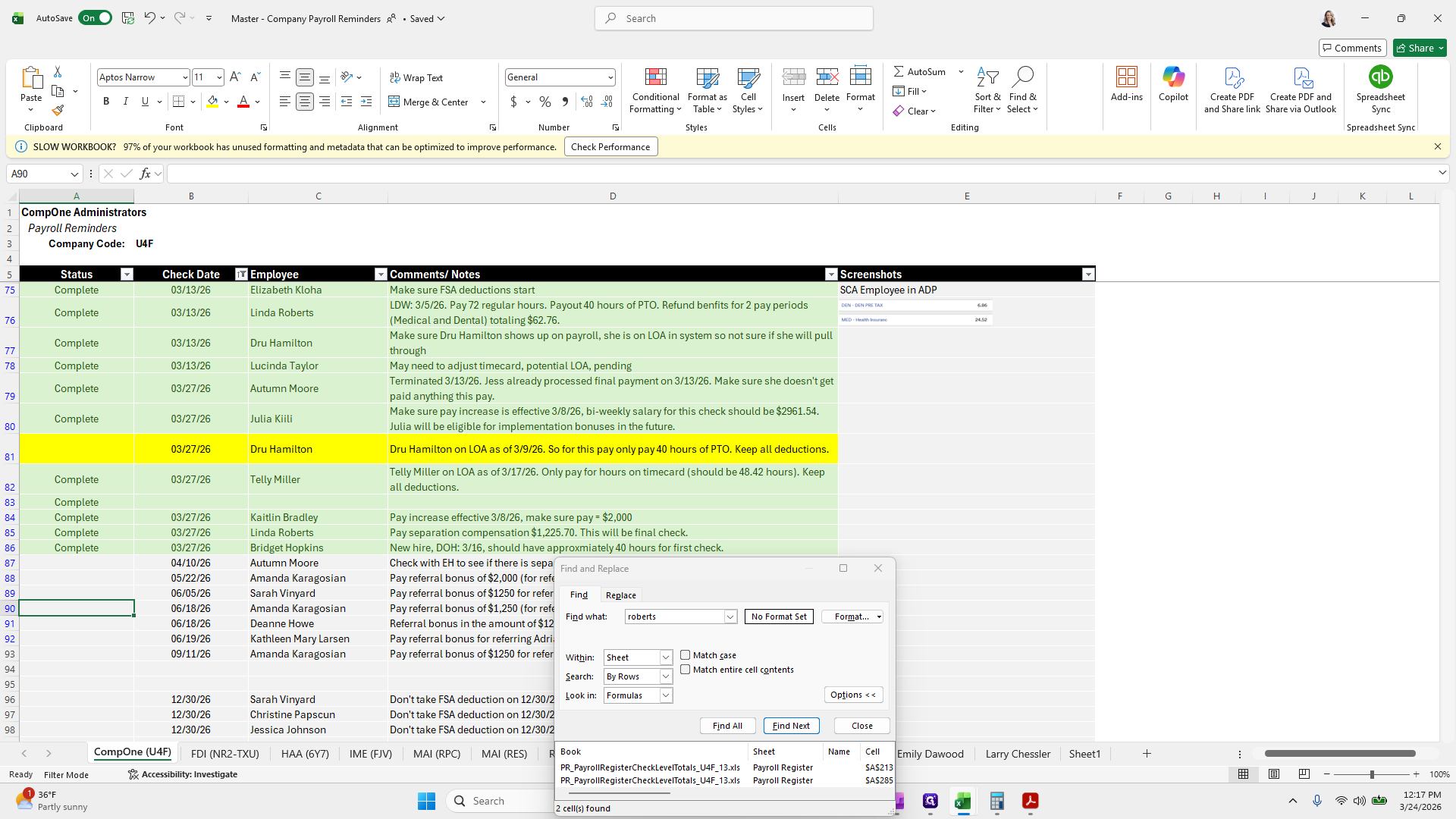The width and height of the screenshot is (1456, 819).
Task: Toggle the AutoSave switch
Action: [x=96, y=18]
